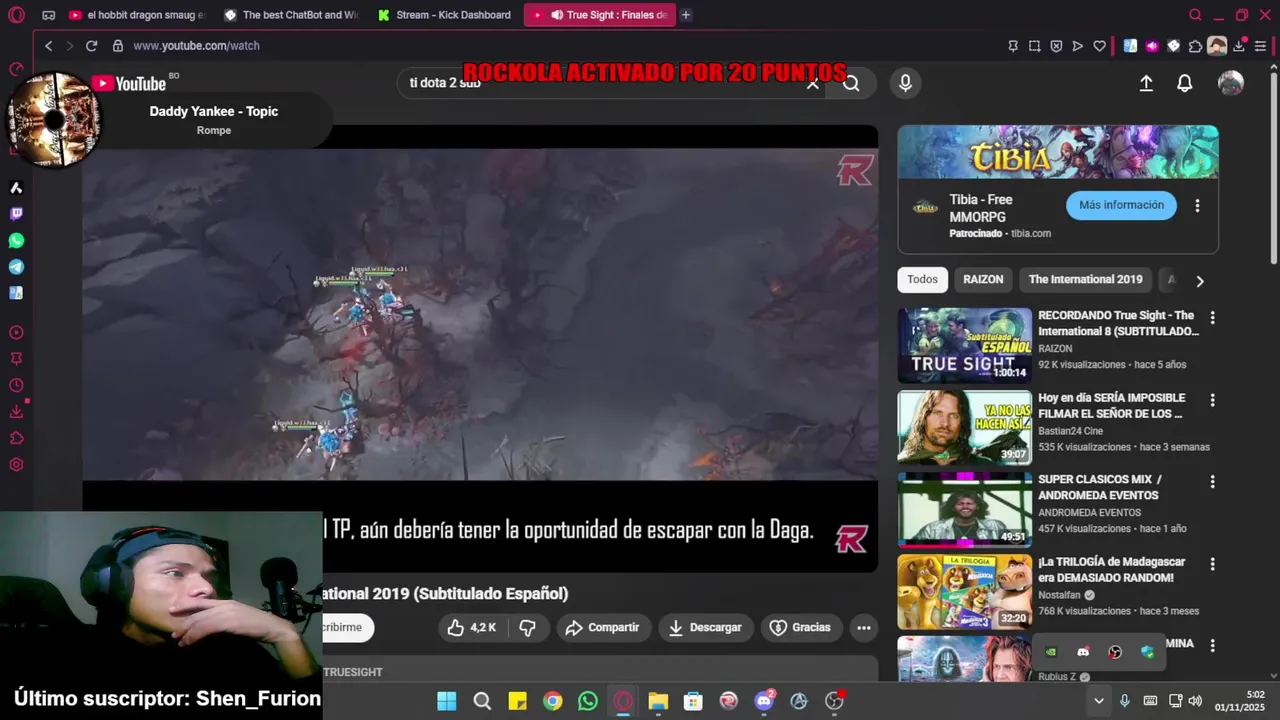The height and width of the screenshot is (720, 1280).
Task: Open WhatsApp in the Opera sidebar
Action: [x=16, y=241]
